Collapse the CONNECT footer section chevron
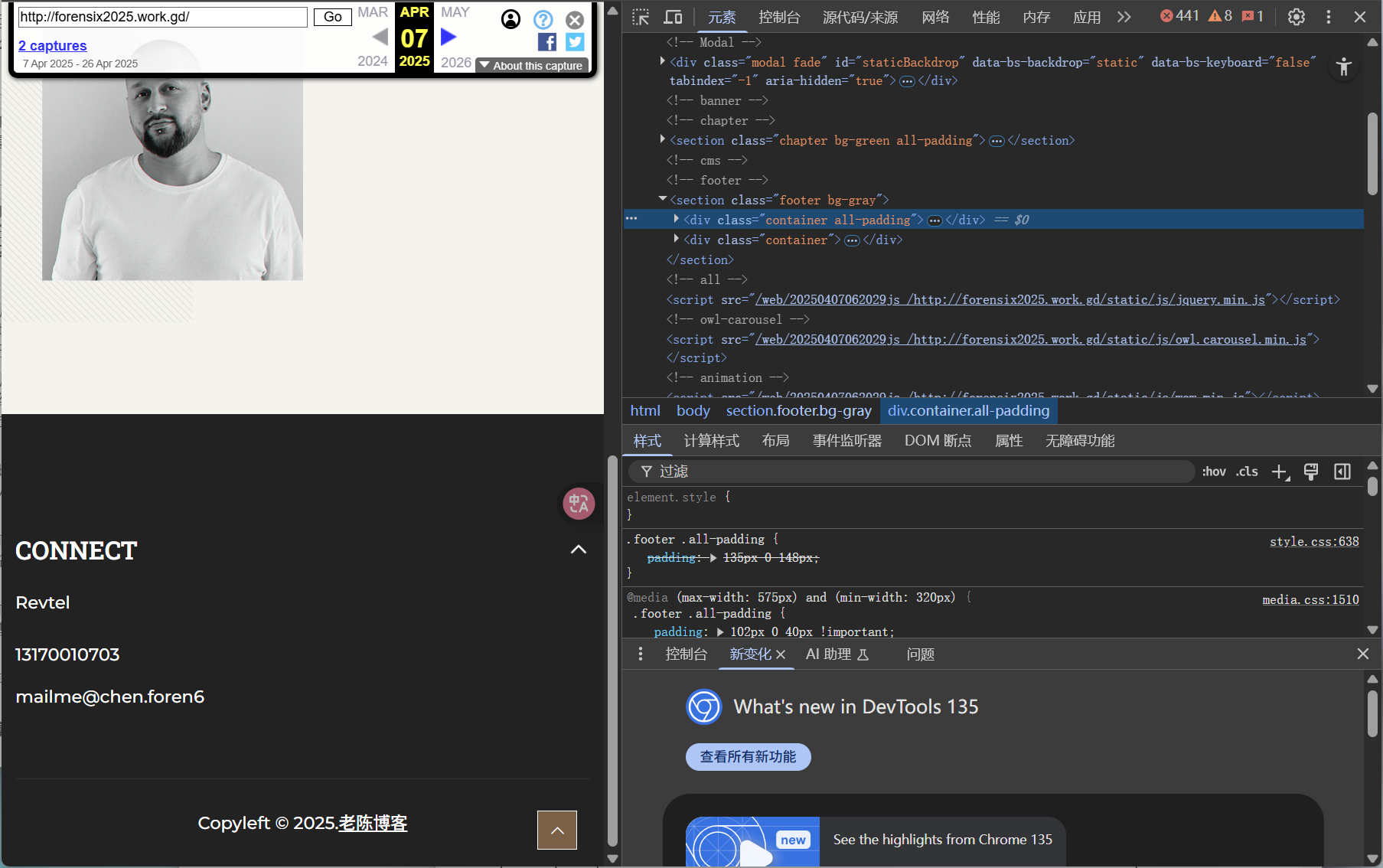 [579, 550]
